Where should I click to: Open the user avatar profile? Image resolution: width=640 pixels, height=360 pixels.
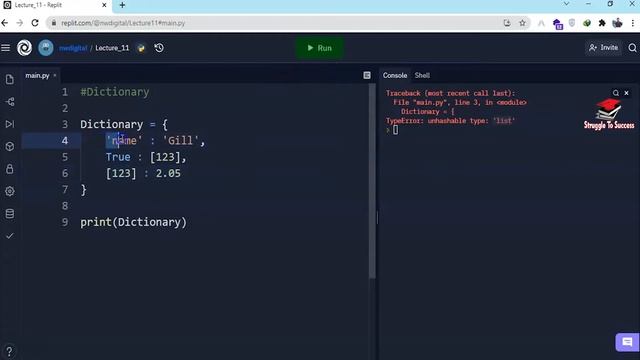point(46,48)
